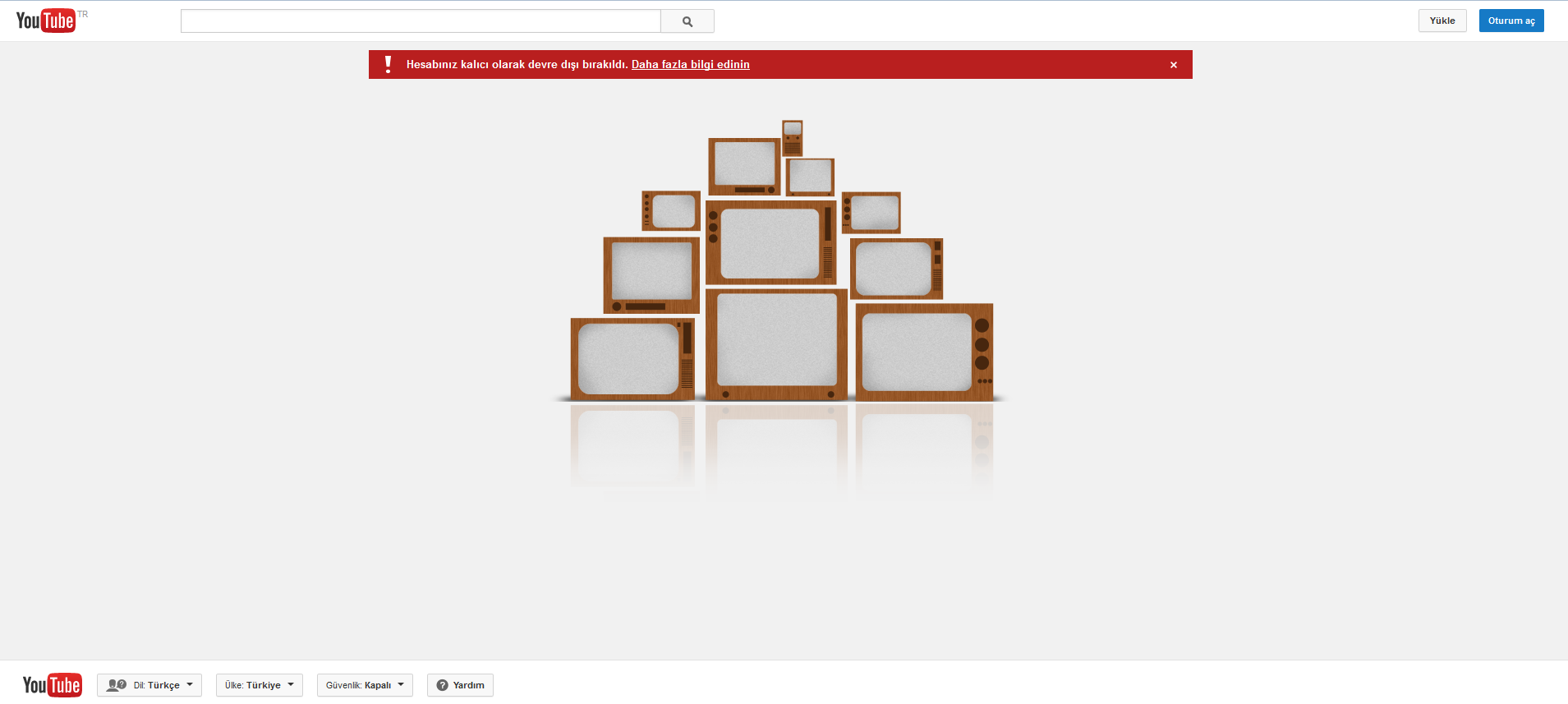The width and height of the screenshot is (1568, 704).
Task: Click the question mark icon beside Yardım
Action: click(442, 685)
